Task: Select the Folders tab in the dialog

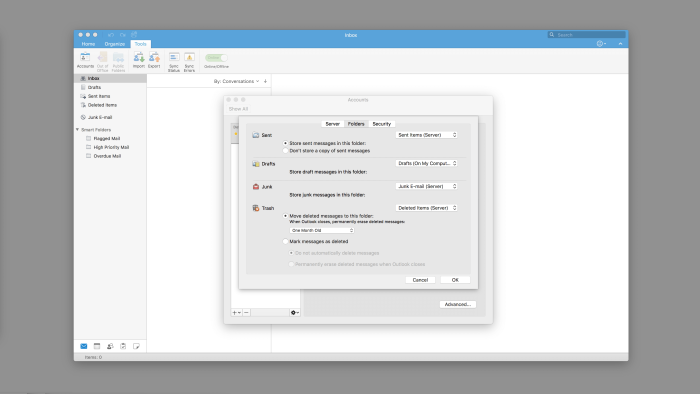Action: pos(356,124)
